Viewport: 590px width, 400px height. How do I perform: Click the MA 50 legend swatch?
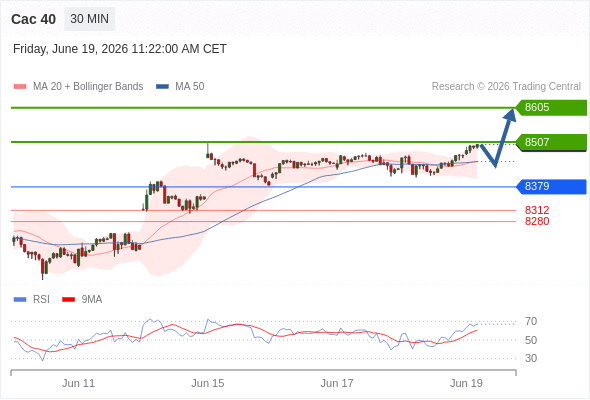[x=162, y=87]
